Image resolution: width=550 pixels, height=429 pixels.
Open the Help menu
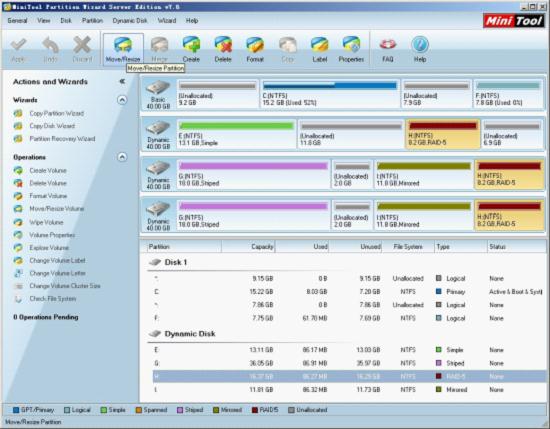(x=192, y=21)
